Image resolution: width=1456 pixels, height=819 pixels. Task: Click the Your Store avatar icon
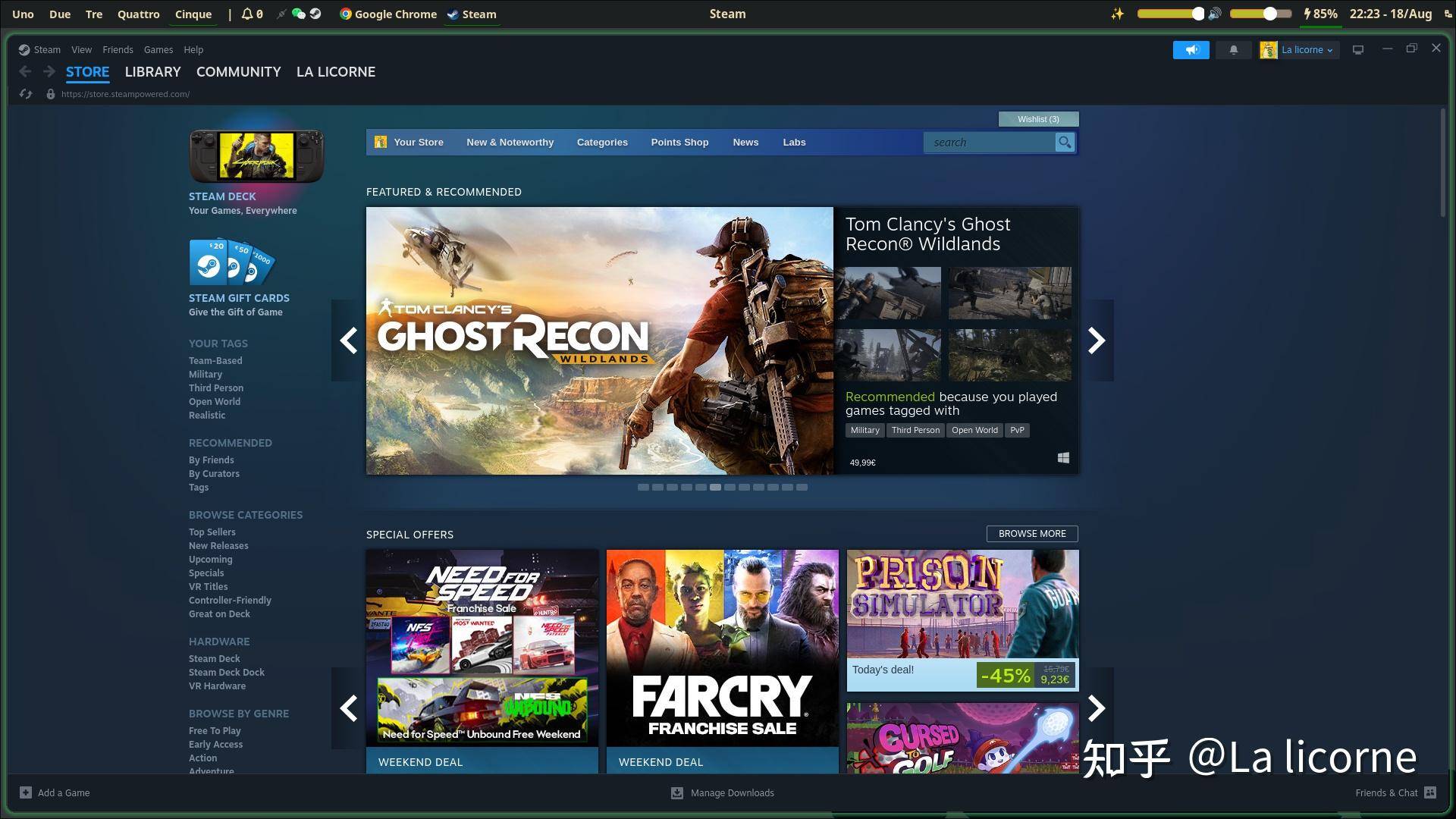[x=381, y=142]
